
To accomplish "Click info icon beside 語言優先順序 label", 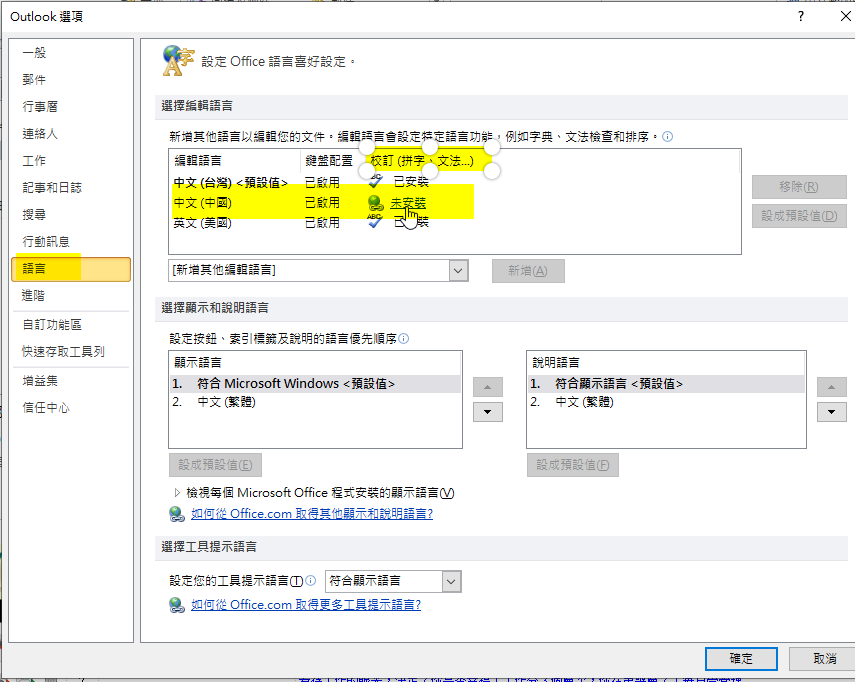I will pos(404,339).
